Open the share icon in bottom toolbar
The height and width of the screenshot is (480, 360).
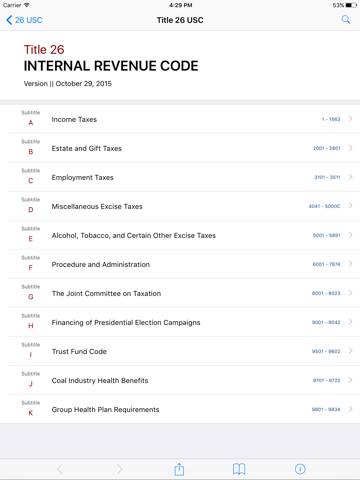179,469
